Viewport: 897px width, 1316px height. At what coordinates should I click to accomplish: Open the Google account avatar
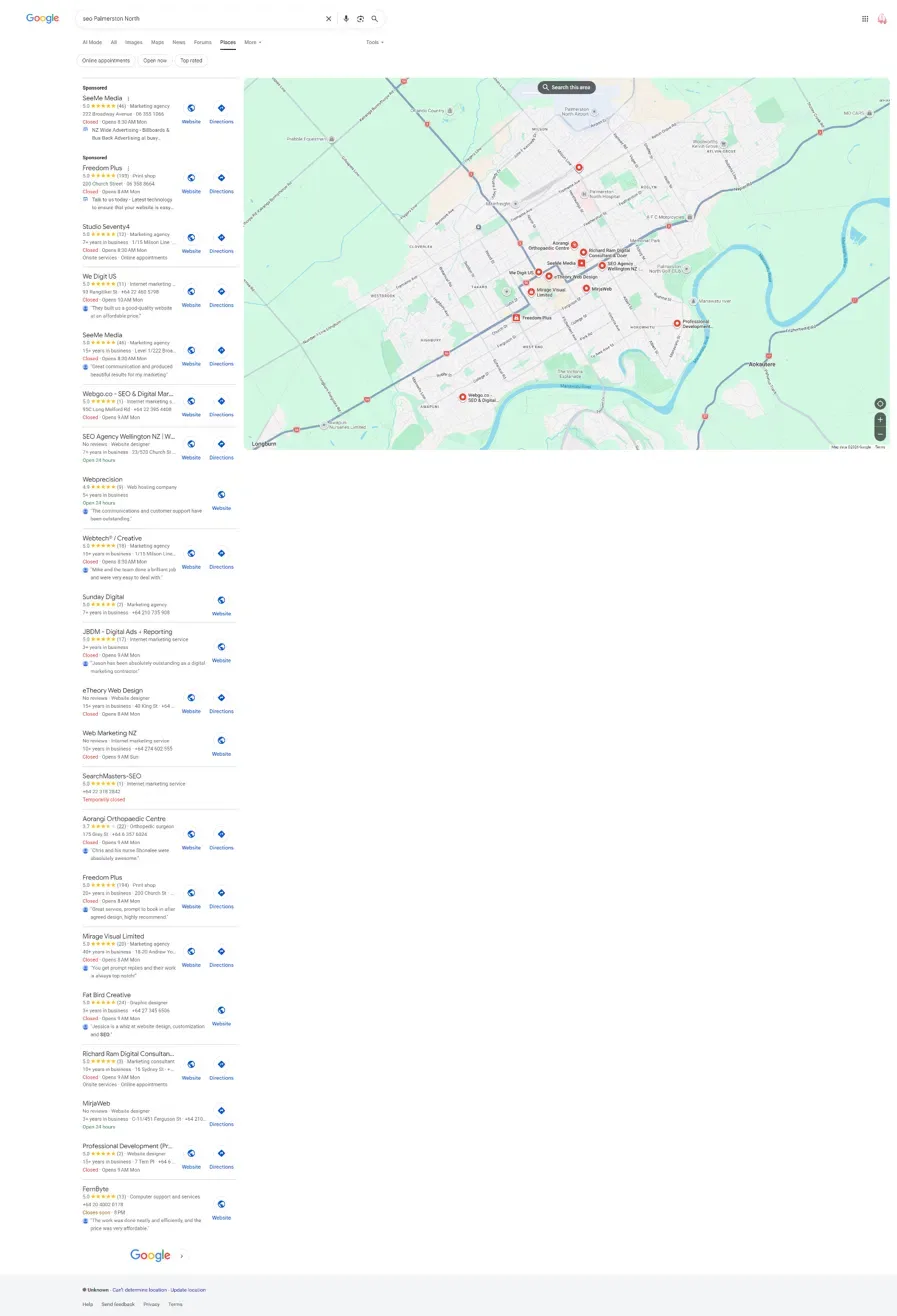coord(882,18)
